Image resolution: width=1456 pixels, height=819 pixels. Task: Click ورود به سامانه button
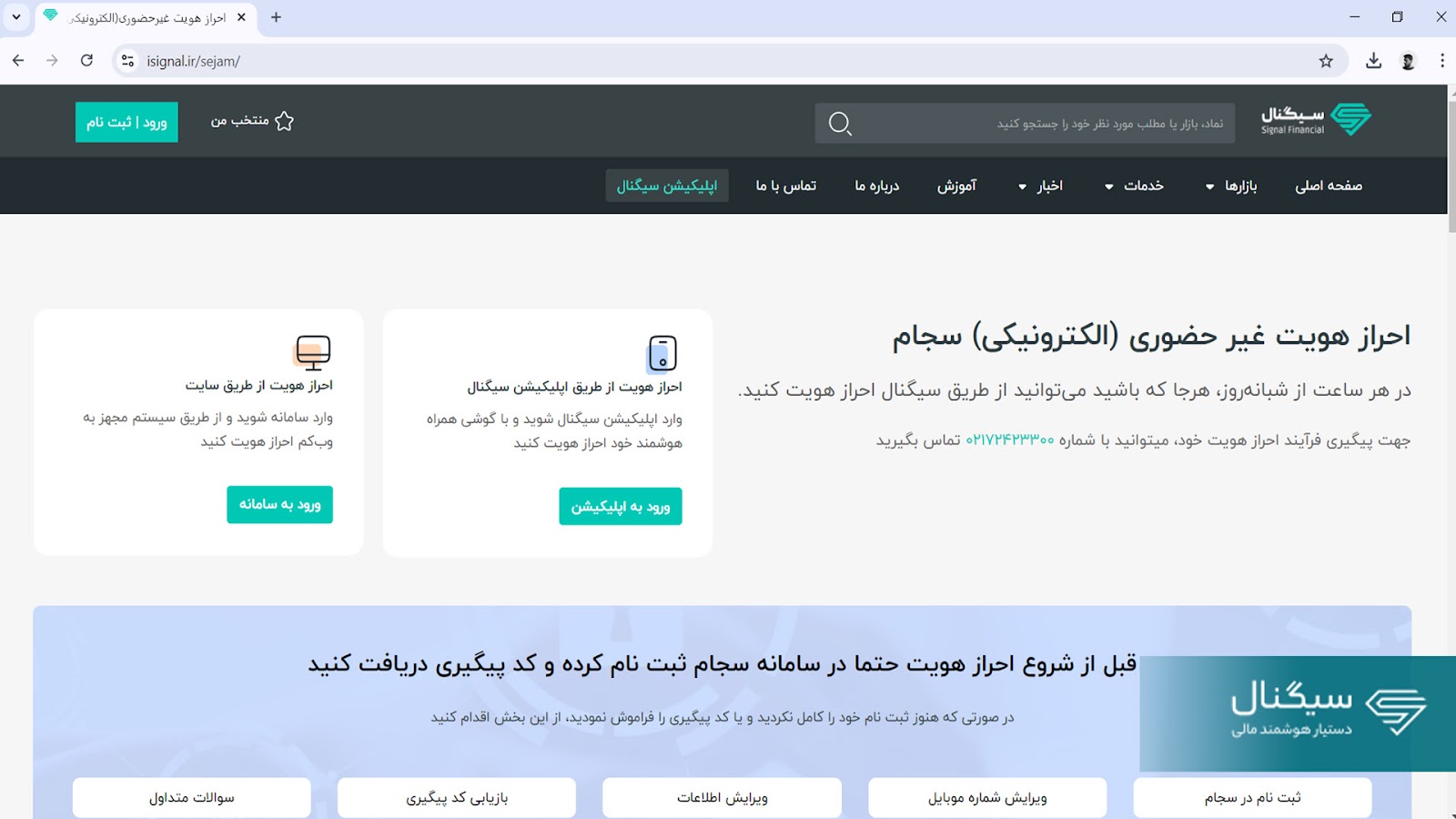pos(280,504)
